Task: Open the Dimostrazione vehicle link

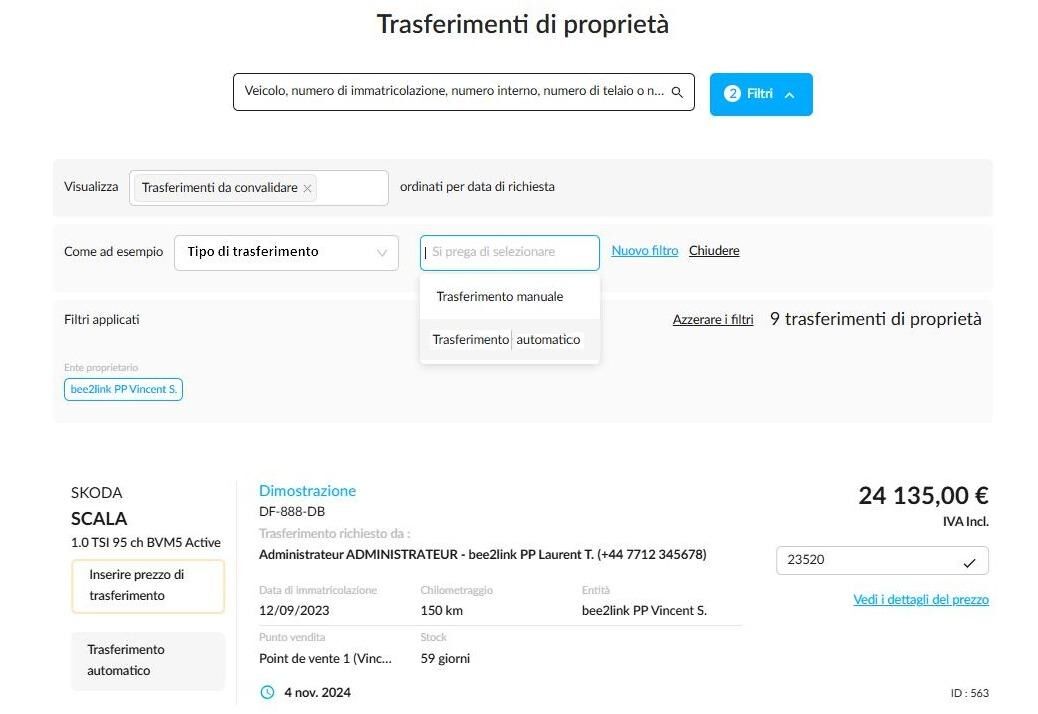Action: coord(307,491)
